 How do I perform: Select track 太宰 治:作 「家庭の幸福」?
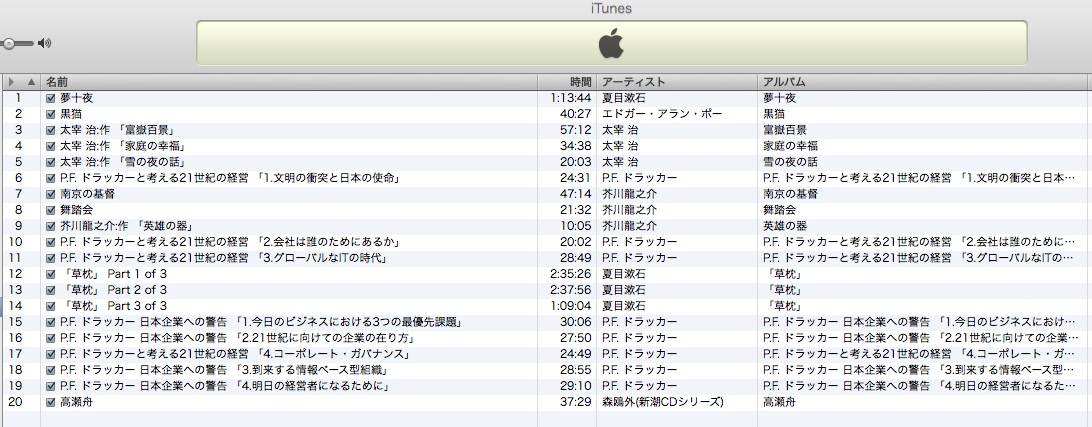click(123, 146)
